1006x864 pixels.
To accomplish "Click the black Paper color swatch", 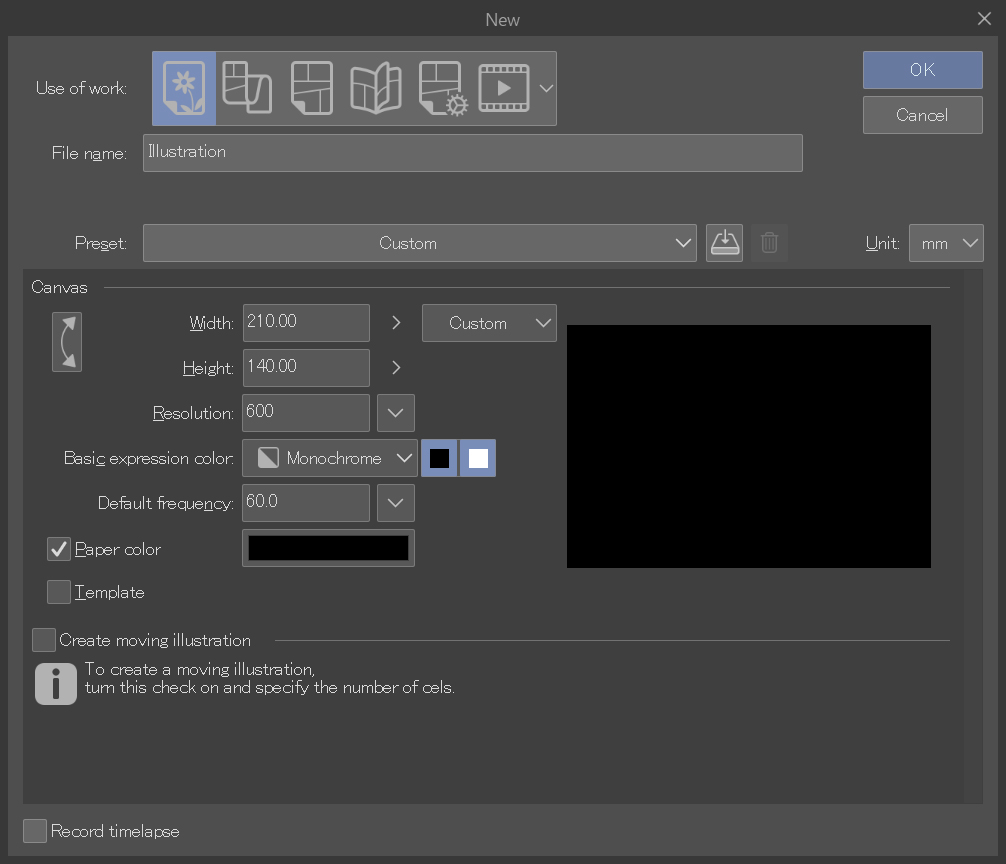I will point(328,548).
